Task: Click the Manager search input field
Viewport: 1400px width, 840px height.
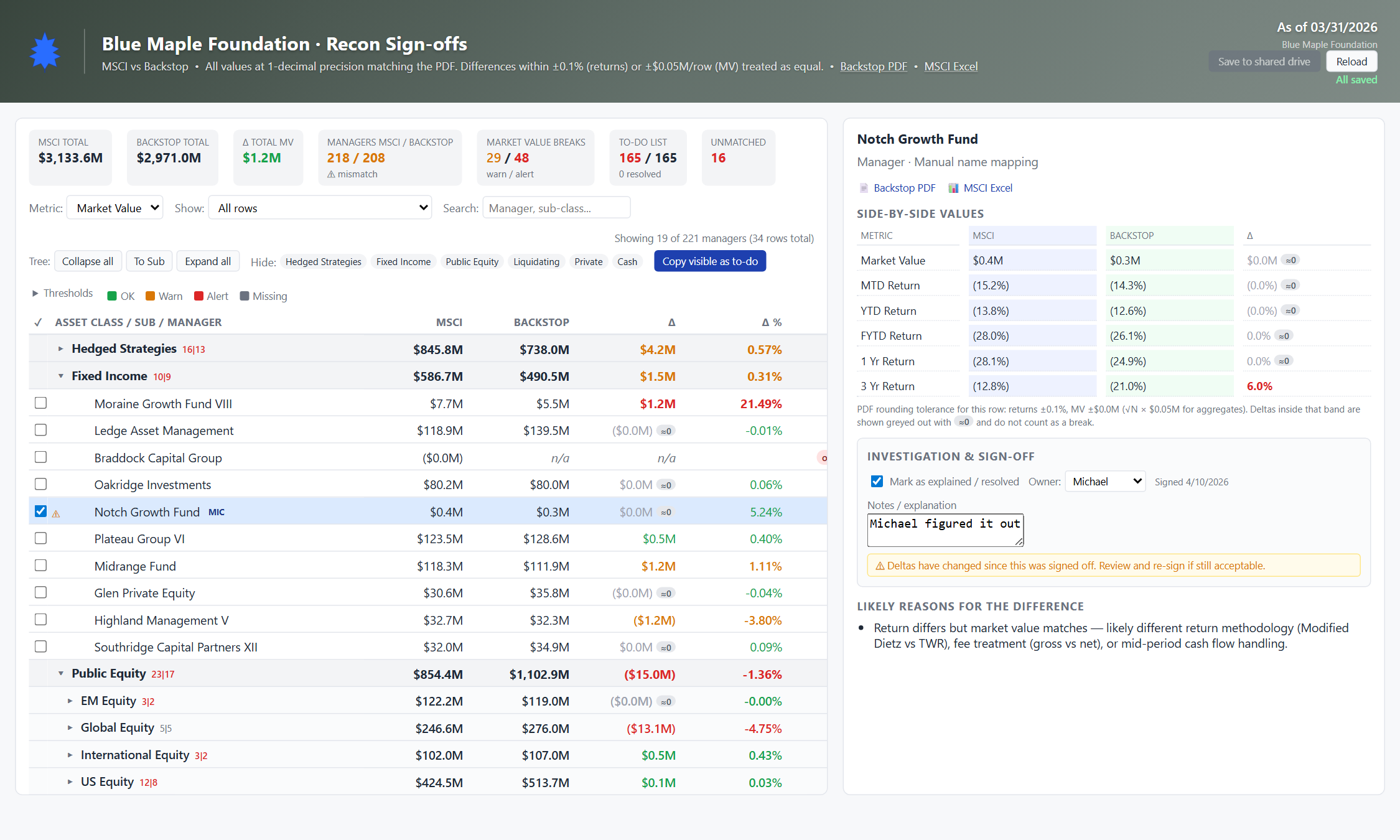Action: (556, 208)
